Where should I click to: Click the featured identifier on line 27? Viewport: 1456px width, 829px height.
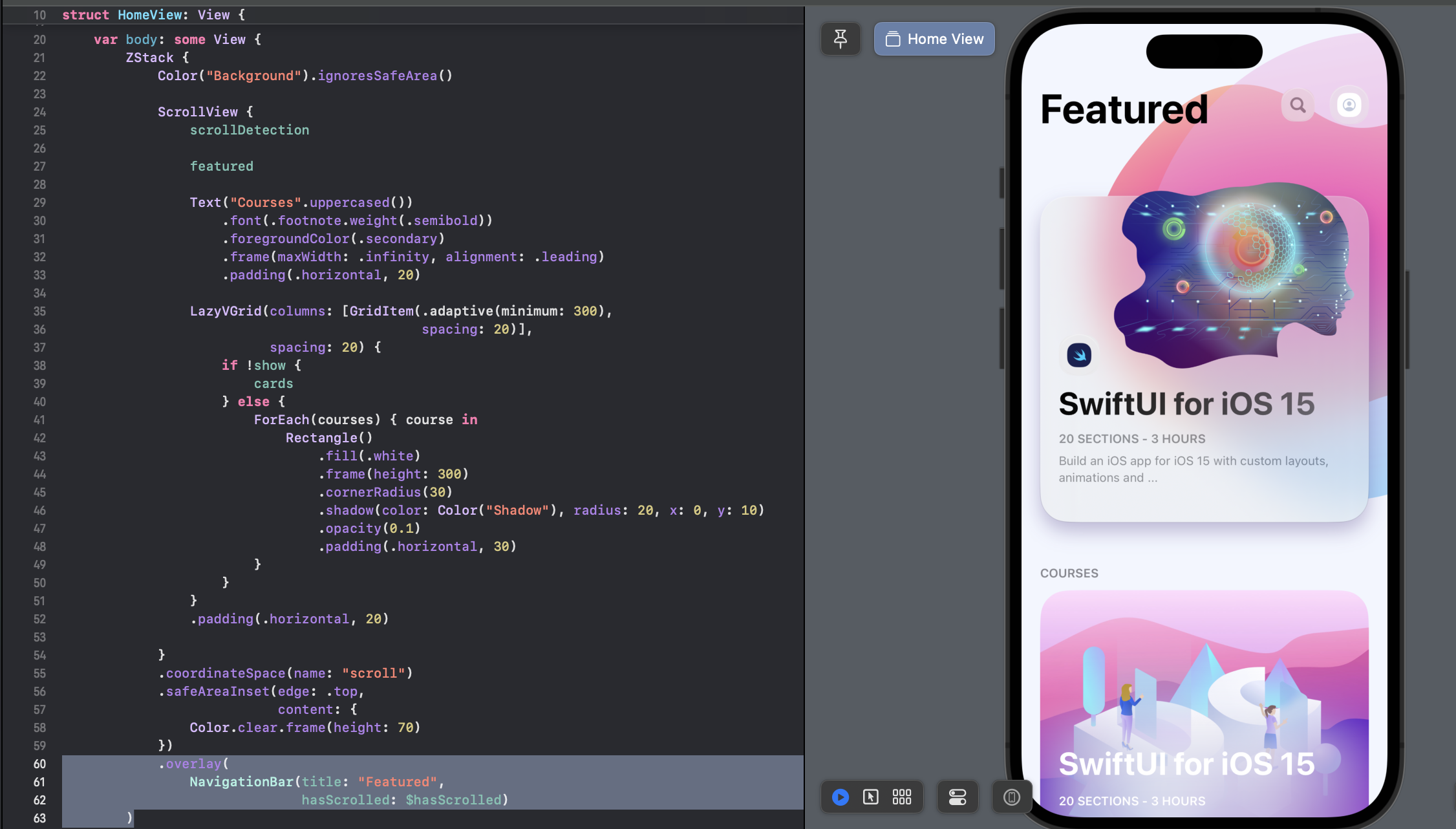(x=222, y=166)
